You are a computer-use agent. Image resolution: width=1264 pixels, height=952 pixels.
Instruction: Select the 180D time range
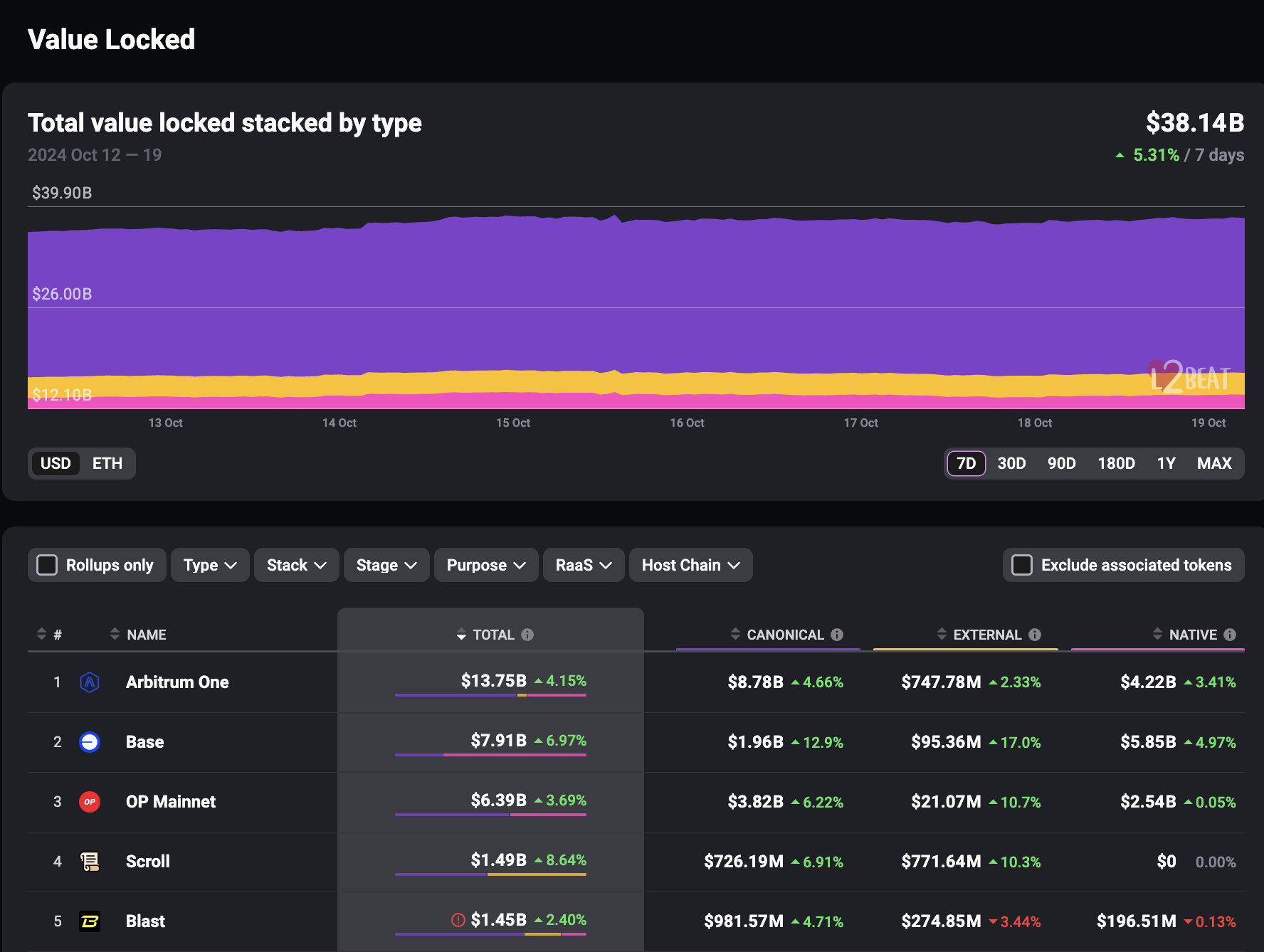click(x=1116, y=463)
